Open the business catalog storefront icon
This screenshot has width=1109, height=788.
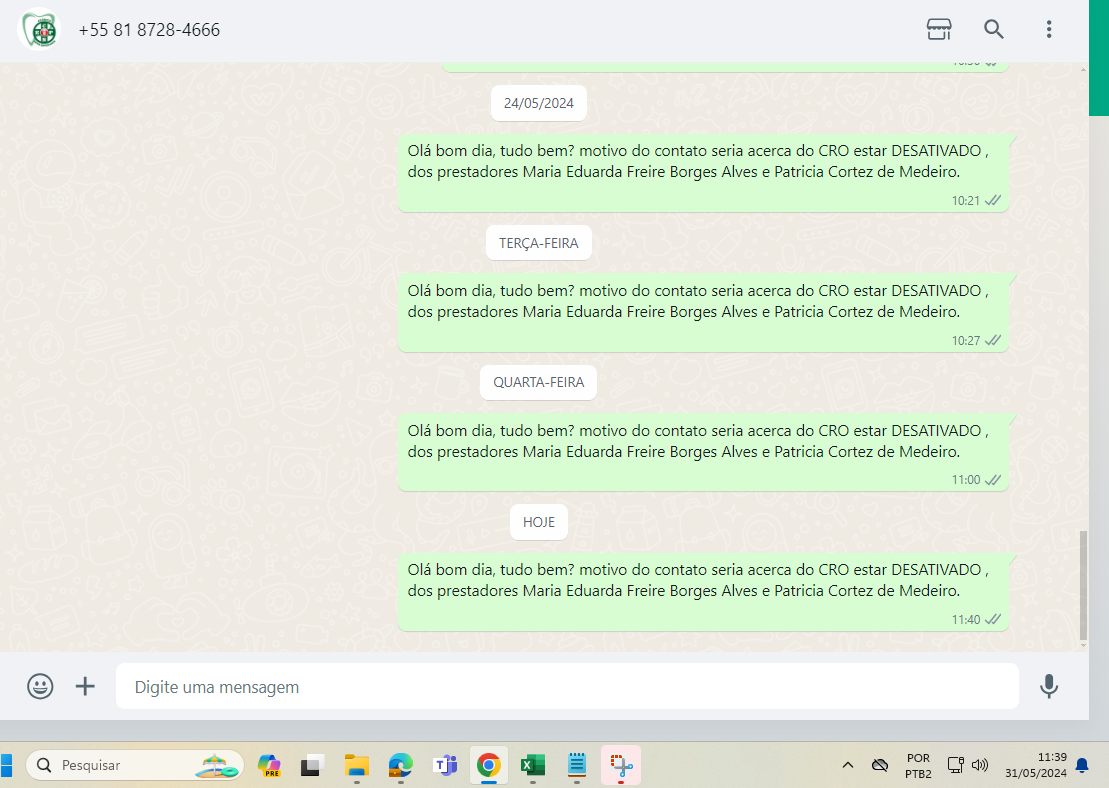[x=939, y=29]
